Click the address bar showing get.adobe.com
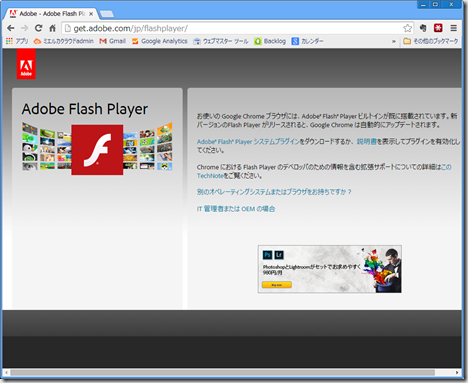 [233, 28]
